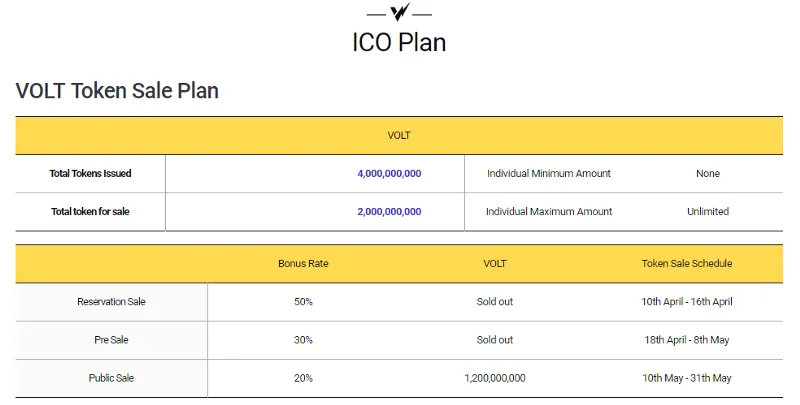Image resolution: width=800 pixels, height=405 pixels.
Task: Click the Token Sale Schedule column header
Action: click(687, 264)
